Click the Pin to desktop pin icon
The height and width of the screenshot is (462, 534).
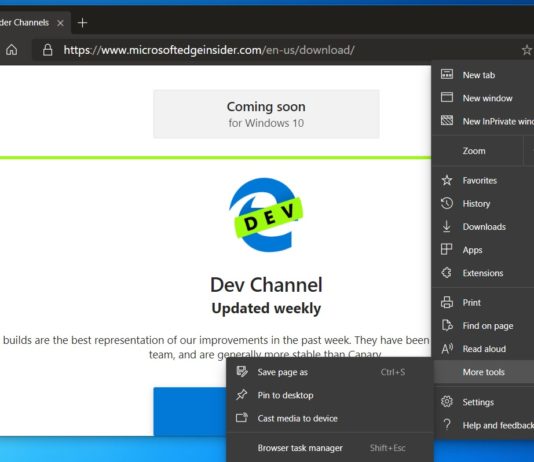[x=241, y=395]
